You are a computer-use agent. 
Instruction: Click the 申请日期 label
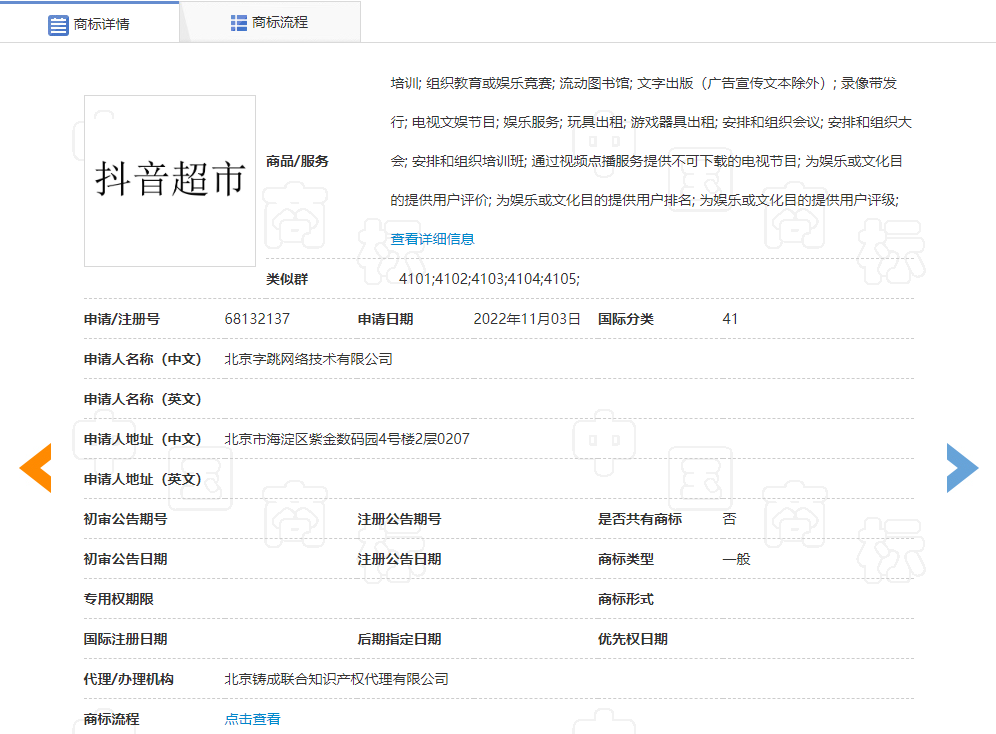386,319
